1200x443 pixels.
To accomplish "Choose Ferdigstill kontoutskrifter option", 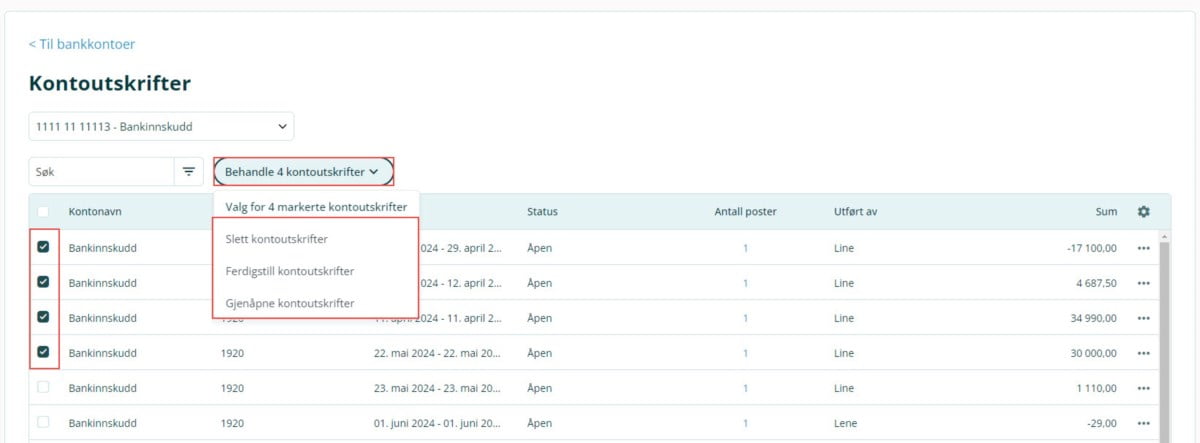I will tap(289, 271).
